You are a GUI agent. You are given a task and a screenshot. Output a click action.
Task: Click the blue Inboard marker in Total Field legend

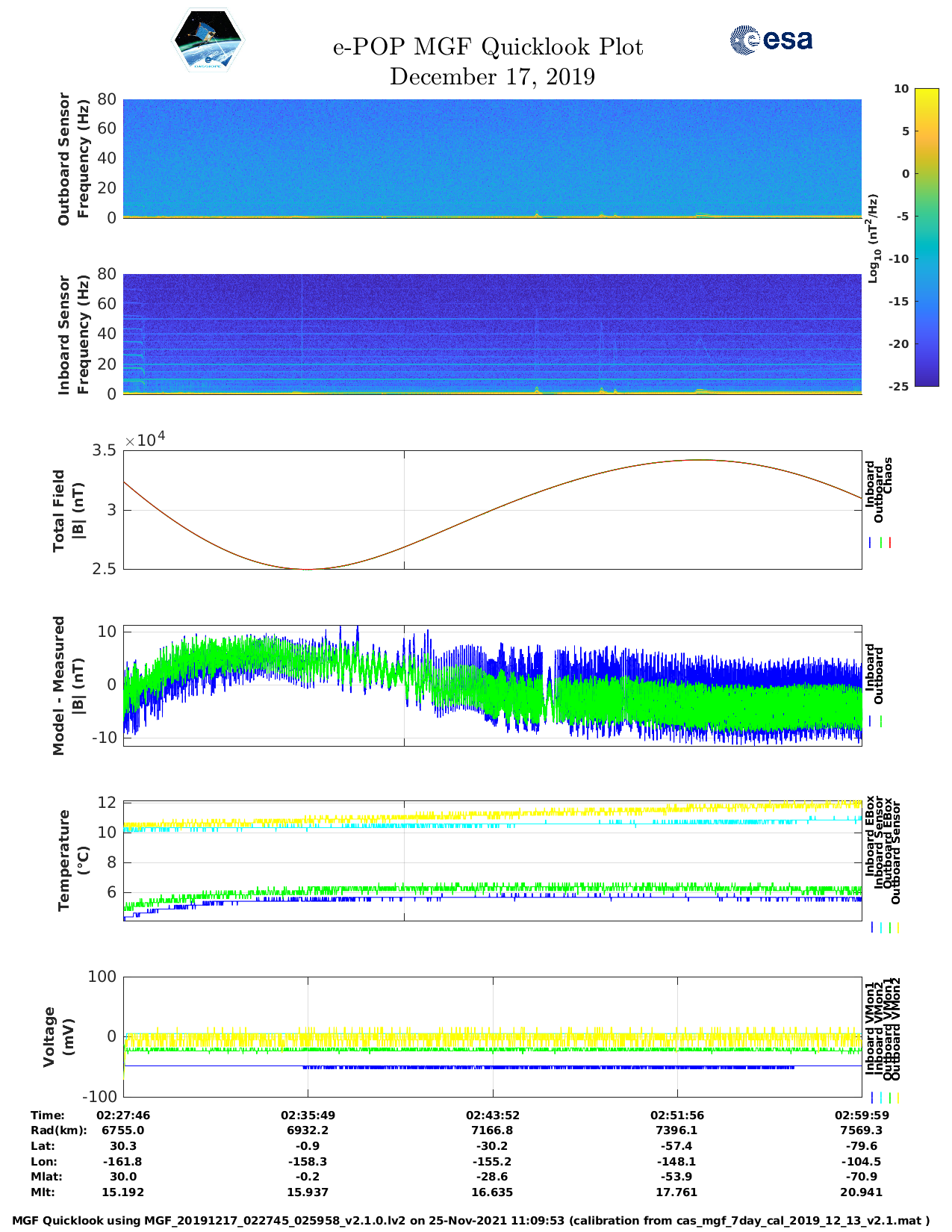[x=871, y=543]
